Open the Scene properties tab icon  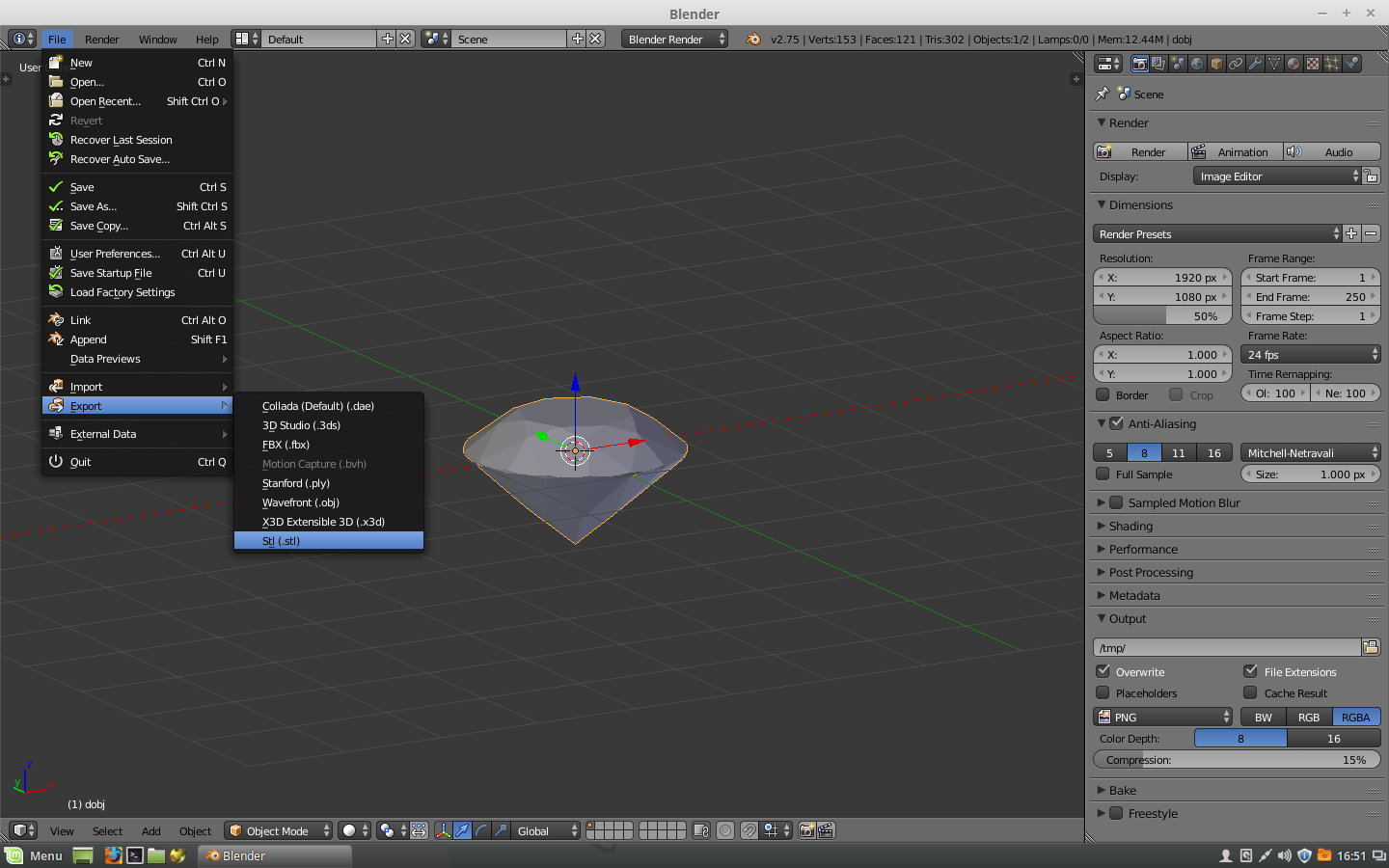1178,64
